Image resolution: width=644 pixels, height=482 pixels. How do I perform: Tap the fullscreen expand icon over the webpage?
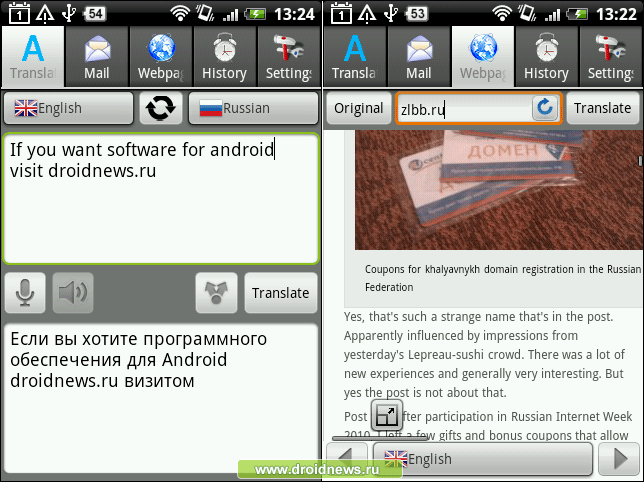tap(387, 415)
